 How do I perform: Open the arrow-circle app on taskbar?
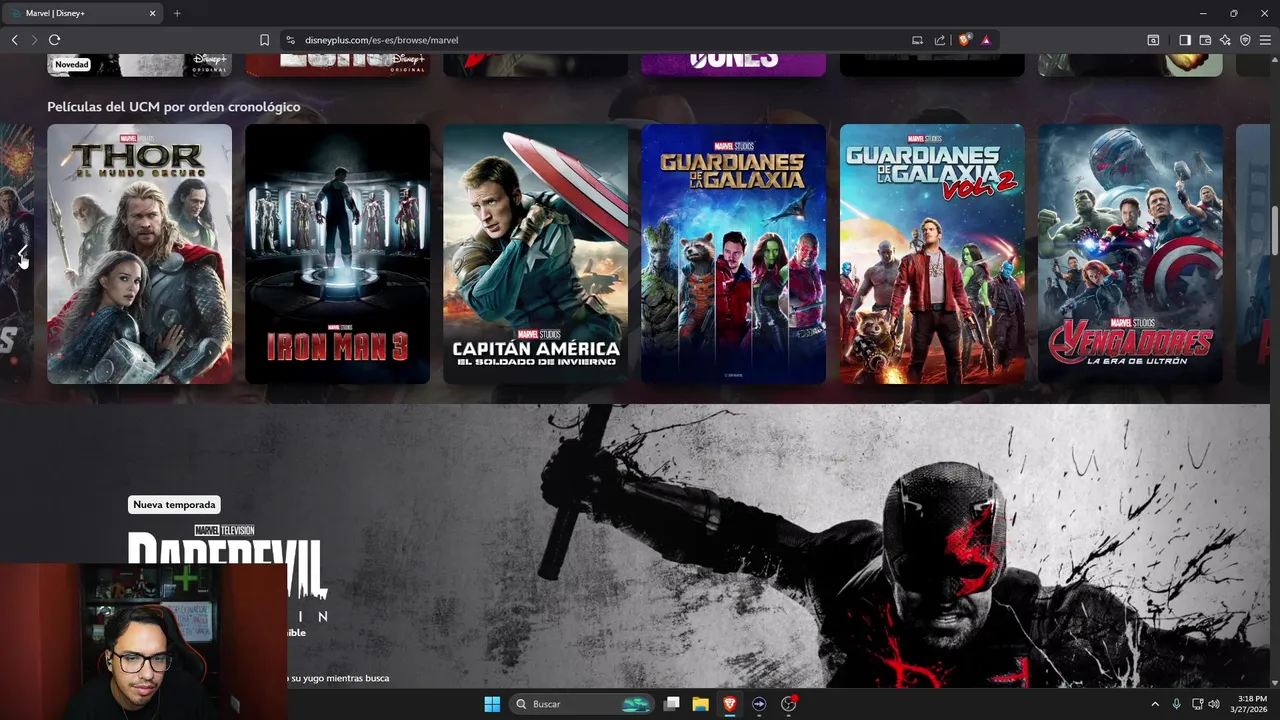point(759,704)
